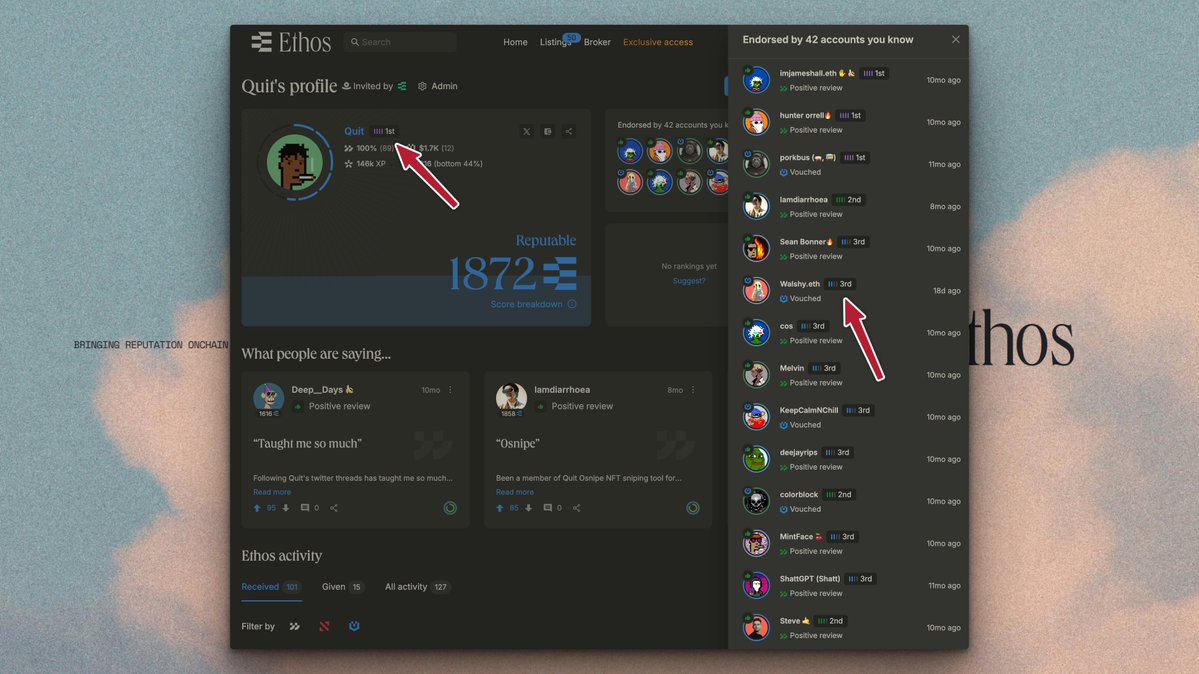Image resolution: width=1199 pixels, height=674 pixels.
Task: Toggle the red slash filter icon
Action: (x=324, y=627)
